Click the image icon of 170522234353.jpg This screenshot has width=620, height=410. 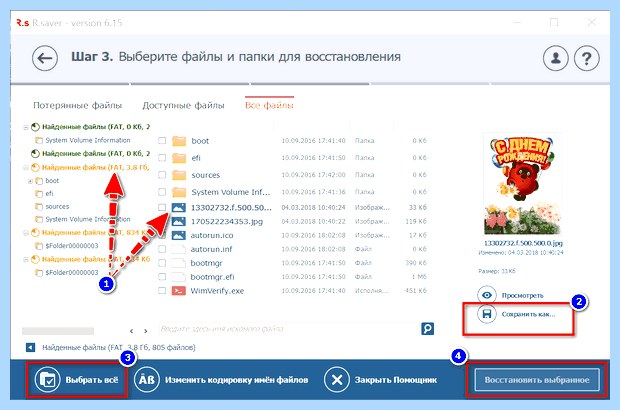(179, 221)
